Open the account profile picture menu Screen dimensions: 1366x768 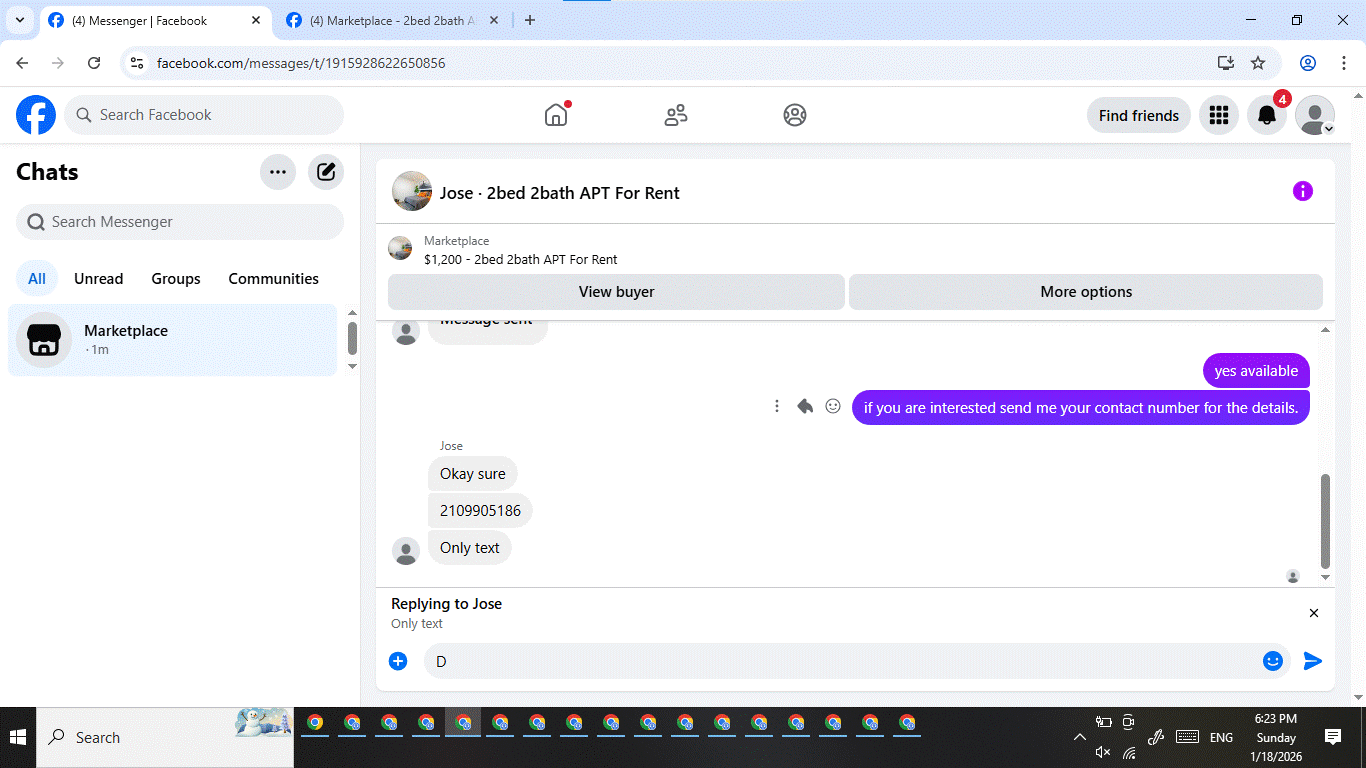(x=1315, y=115)
